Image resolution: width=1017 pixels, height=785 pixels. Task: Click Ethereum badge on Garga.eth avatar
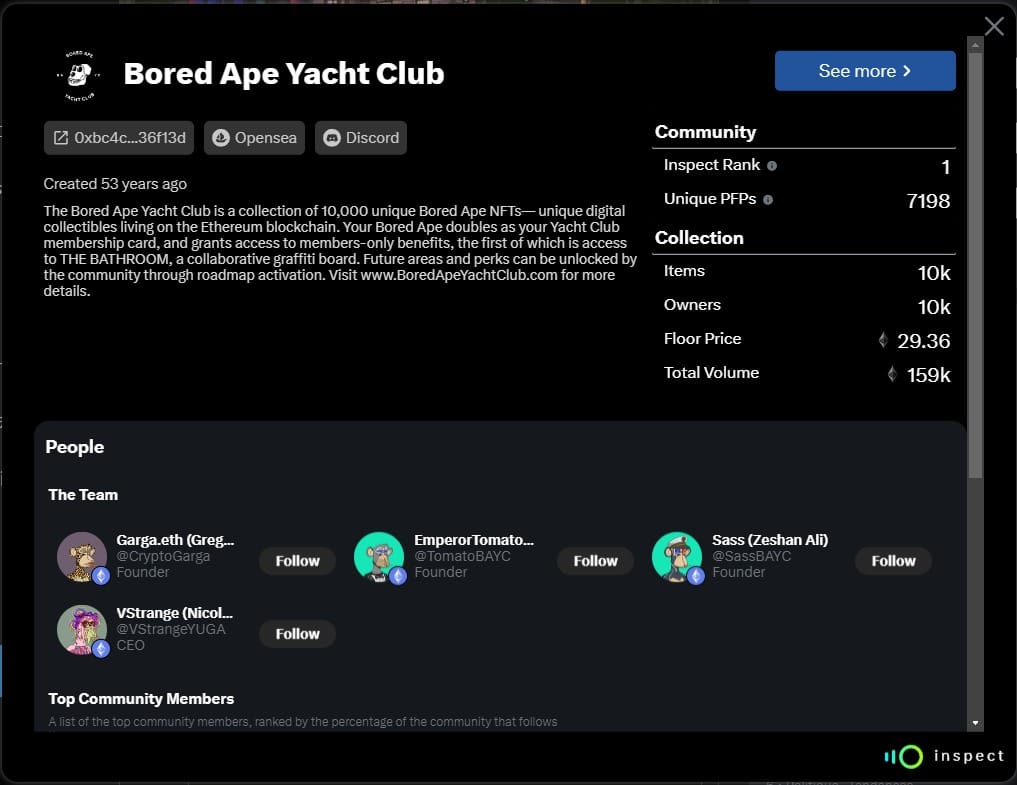(x=101, y=575)
